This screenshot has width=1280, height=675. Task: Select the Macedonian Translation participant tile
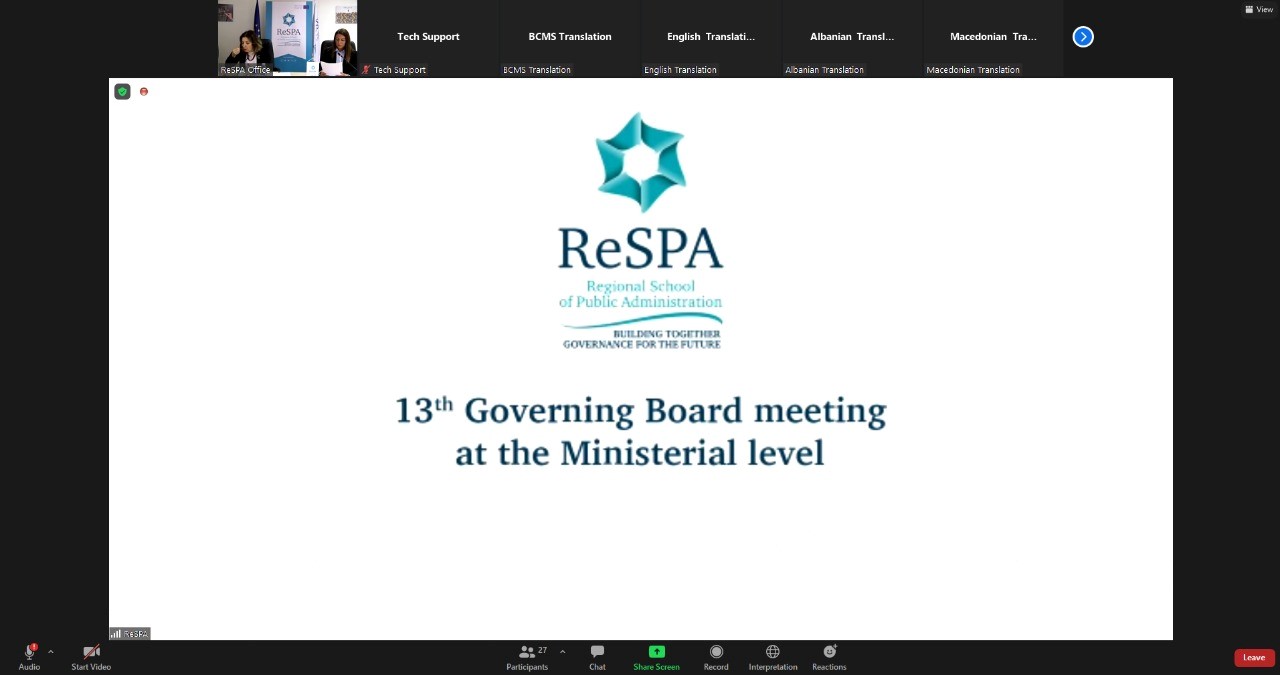point(993,38)
